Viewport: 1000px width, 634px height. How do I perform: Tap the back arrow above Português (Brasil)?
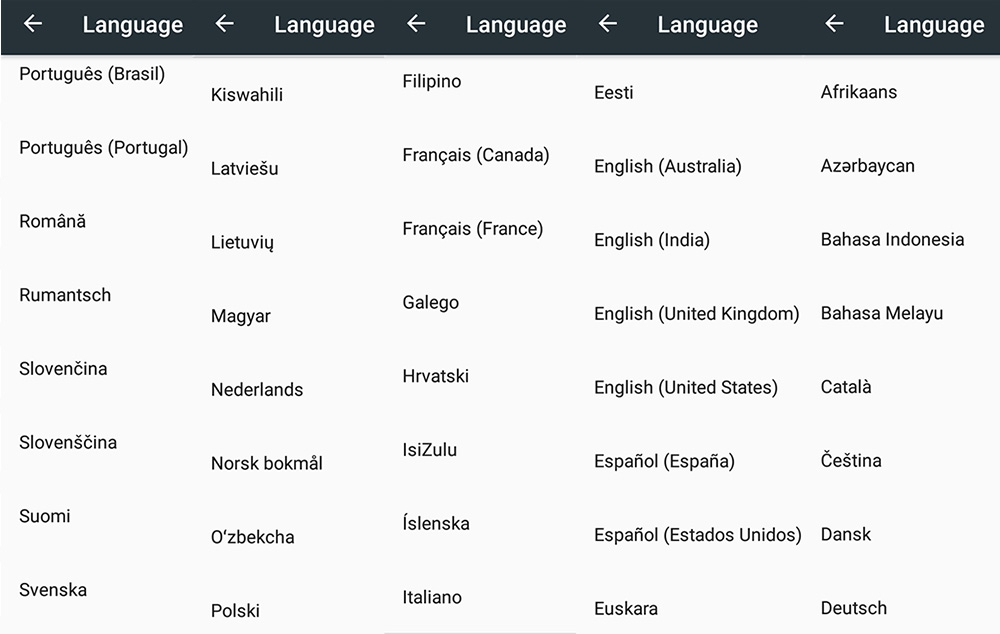(33, 24)
